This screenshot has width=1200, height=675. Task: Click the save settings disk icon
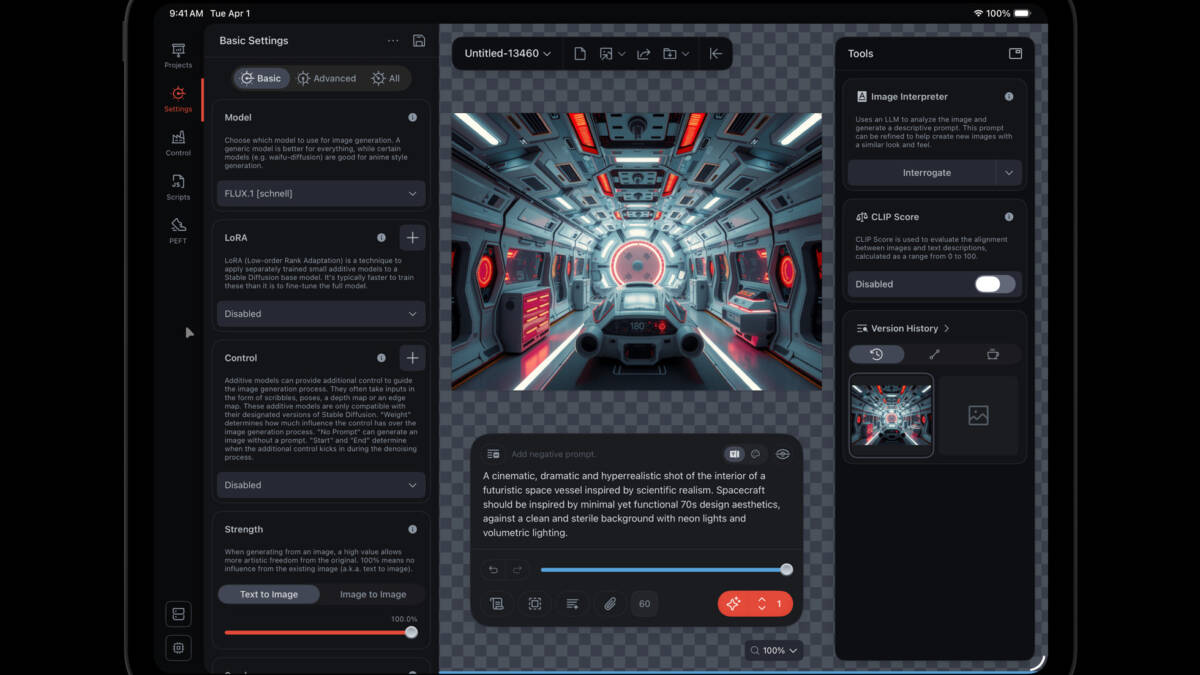click(419, 41)
